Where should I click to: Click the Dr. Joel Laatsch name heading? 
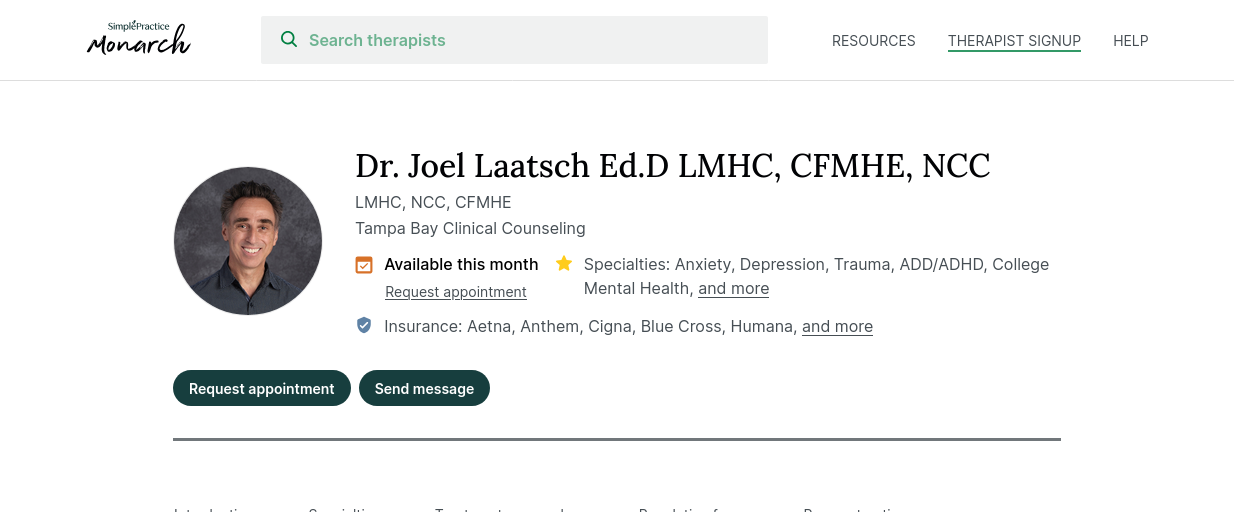tap(672, 166)
